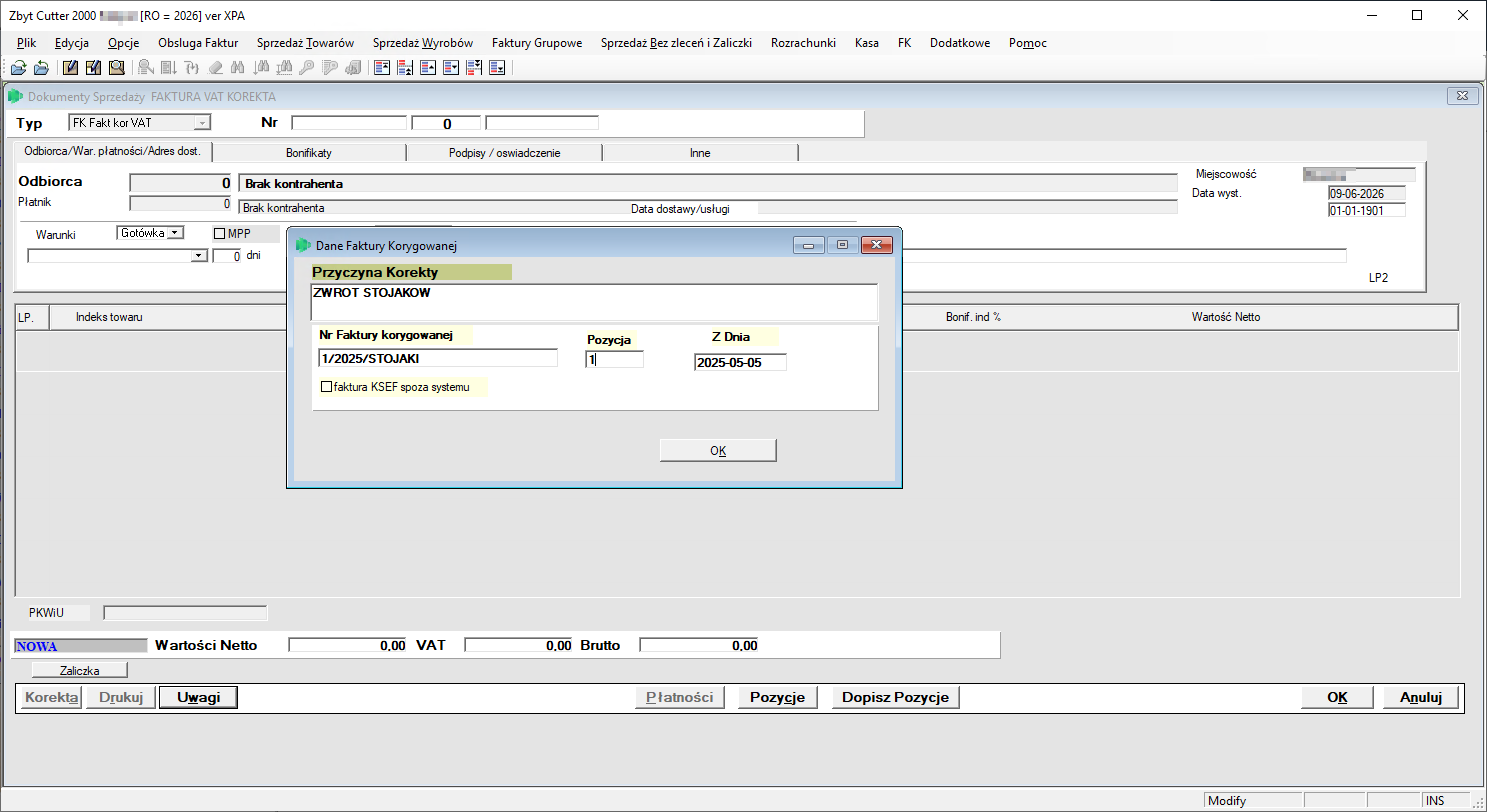The height and width of the screenshot is (812, 1487).
Task: Click the Pozycja number field
Action: click(x=614, y=358)
